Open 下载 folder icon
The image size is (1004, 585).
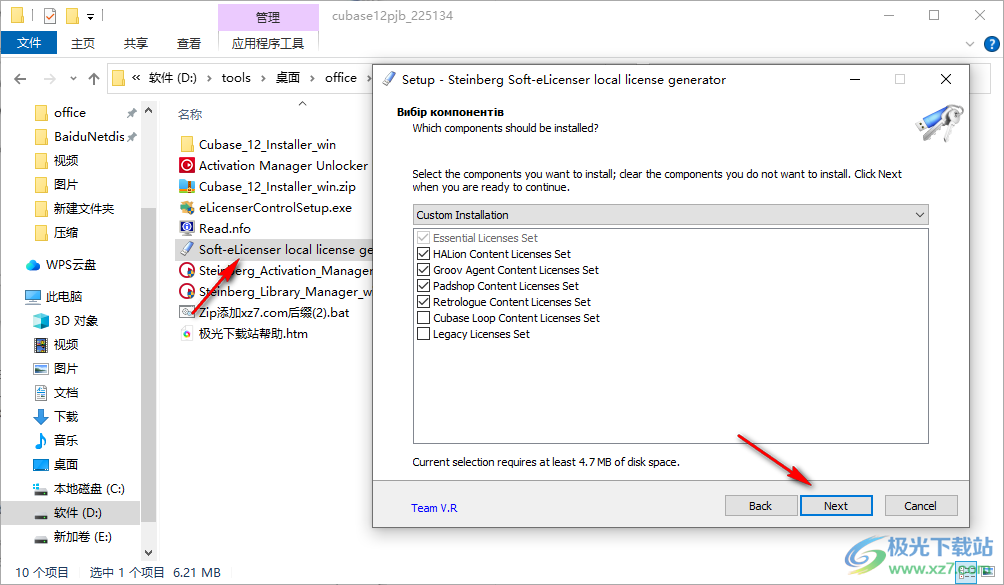pos(41,417)
